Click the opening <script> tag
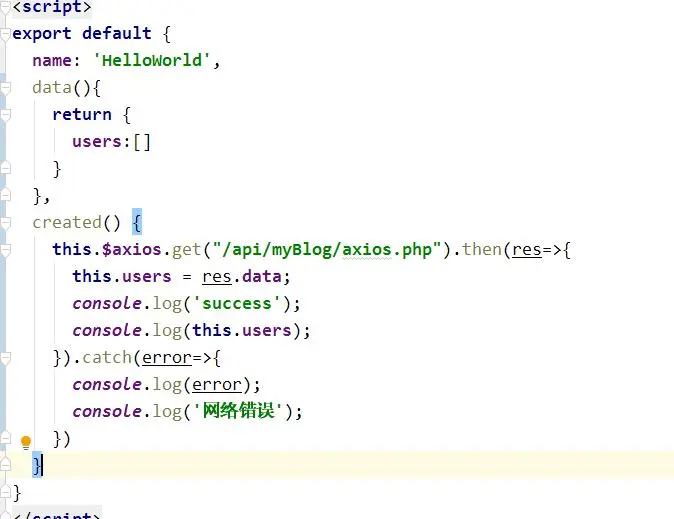The width and height of the screenshot is (674, 519). (x=52, y=7)
